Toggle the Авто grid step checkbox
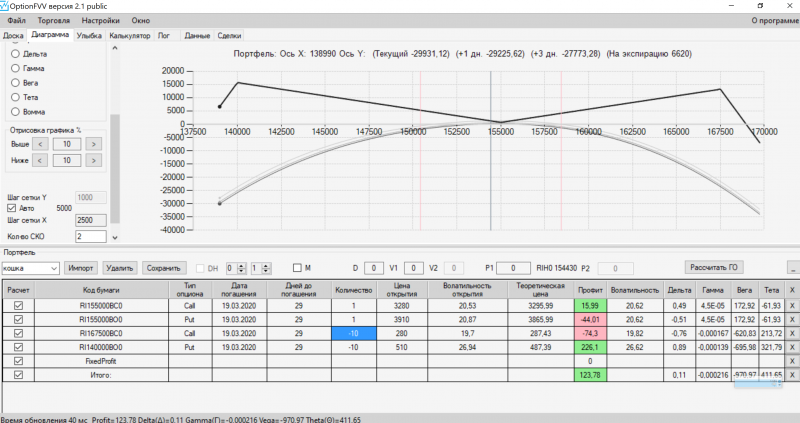800x423 pixels. tap(11, 208)
